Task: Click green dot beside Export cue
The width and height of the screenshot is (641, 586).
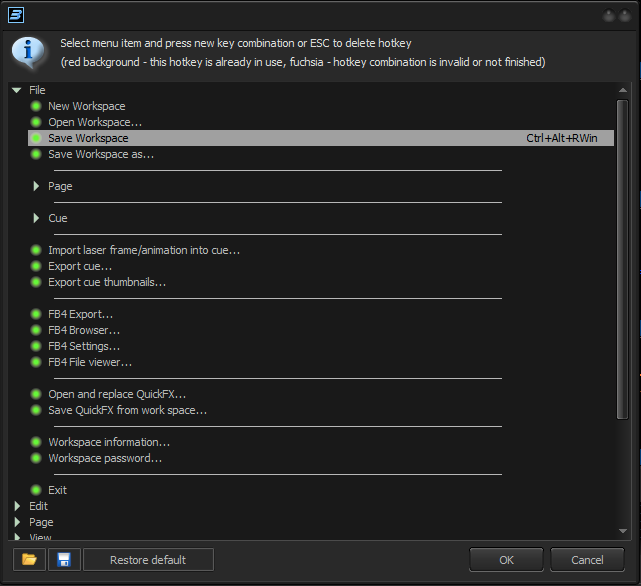Action: point(36,266)
